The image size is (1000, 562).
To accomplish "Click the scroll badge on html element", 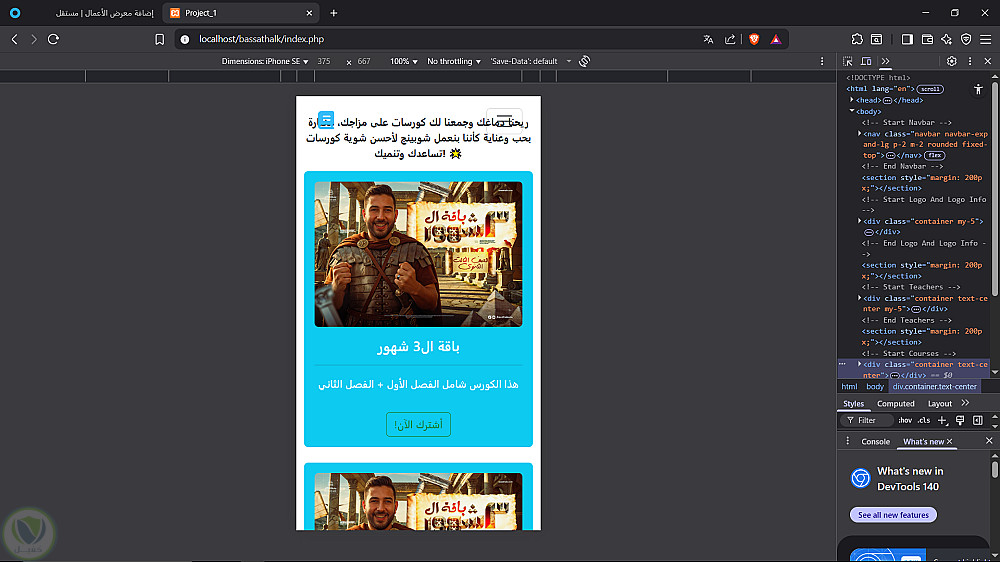I will point(930,89).
